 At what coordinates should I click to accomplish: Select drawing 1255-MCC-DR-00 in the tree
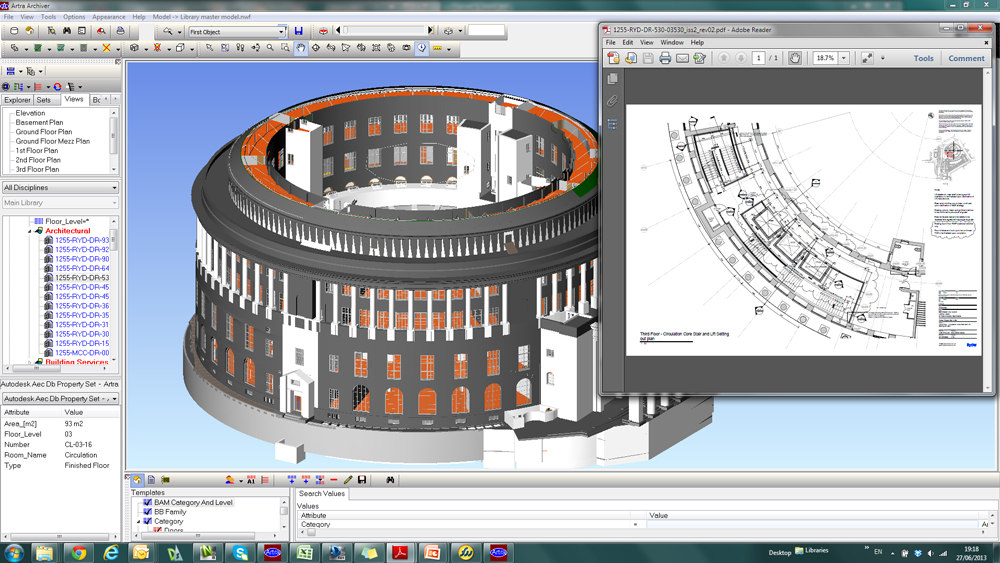[x=82, y=353]
